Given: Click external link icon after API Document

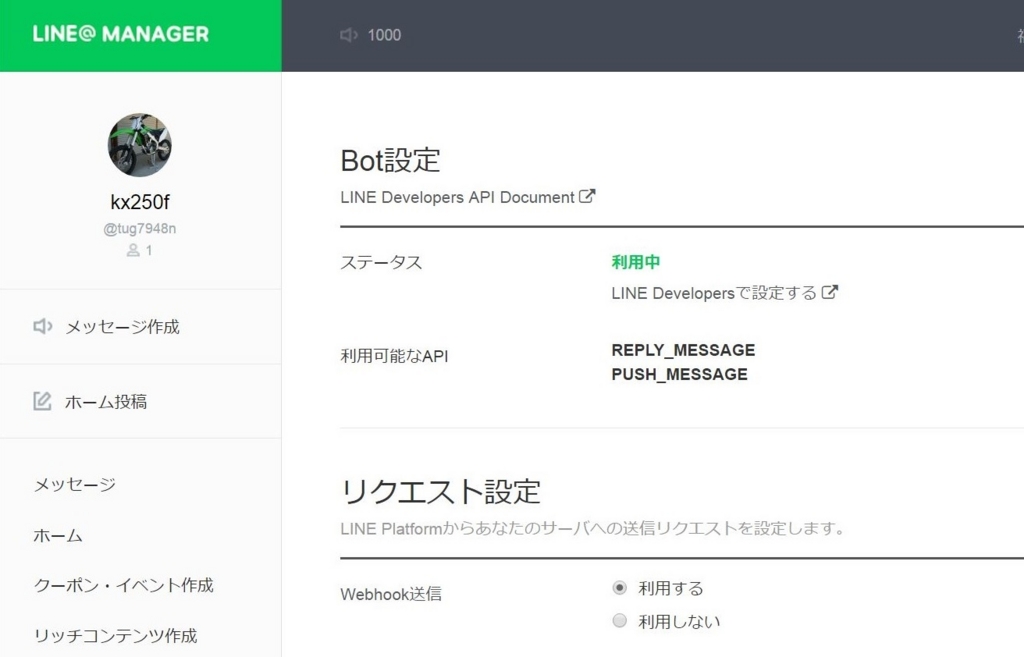Looking at the screenshot, I should coord(587,196).
